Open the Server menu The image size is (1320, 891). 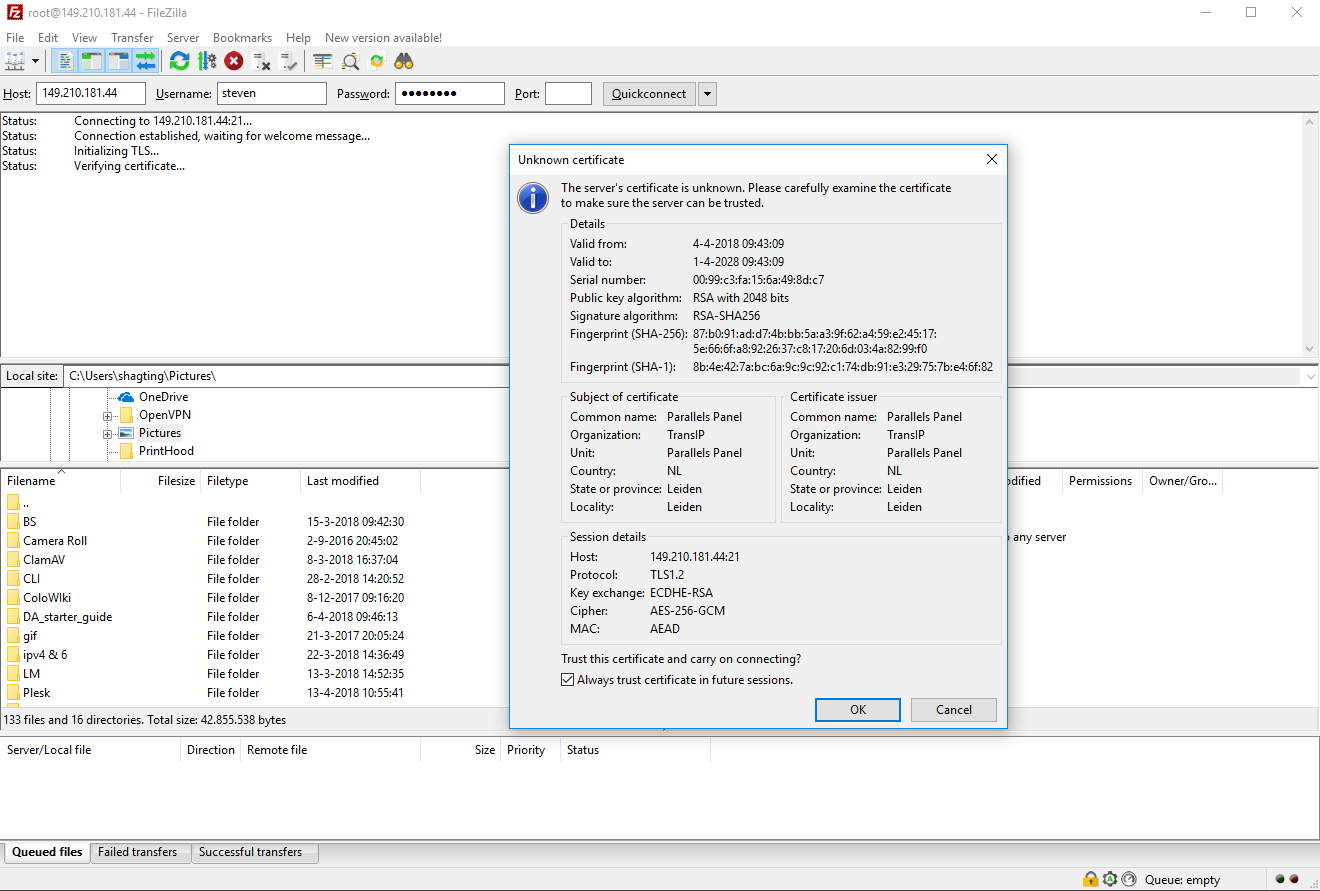pyautogui.click(x=183, y=37)
